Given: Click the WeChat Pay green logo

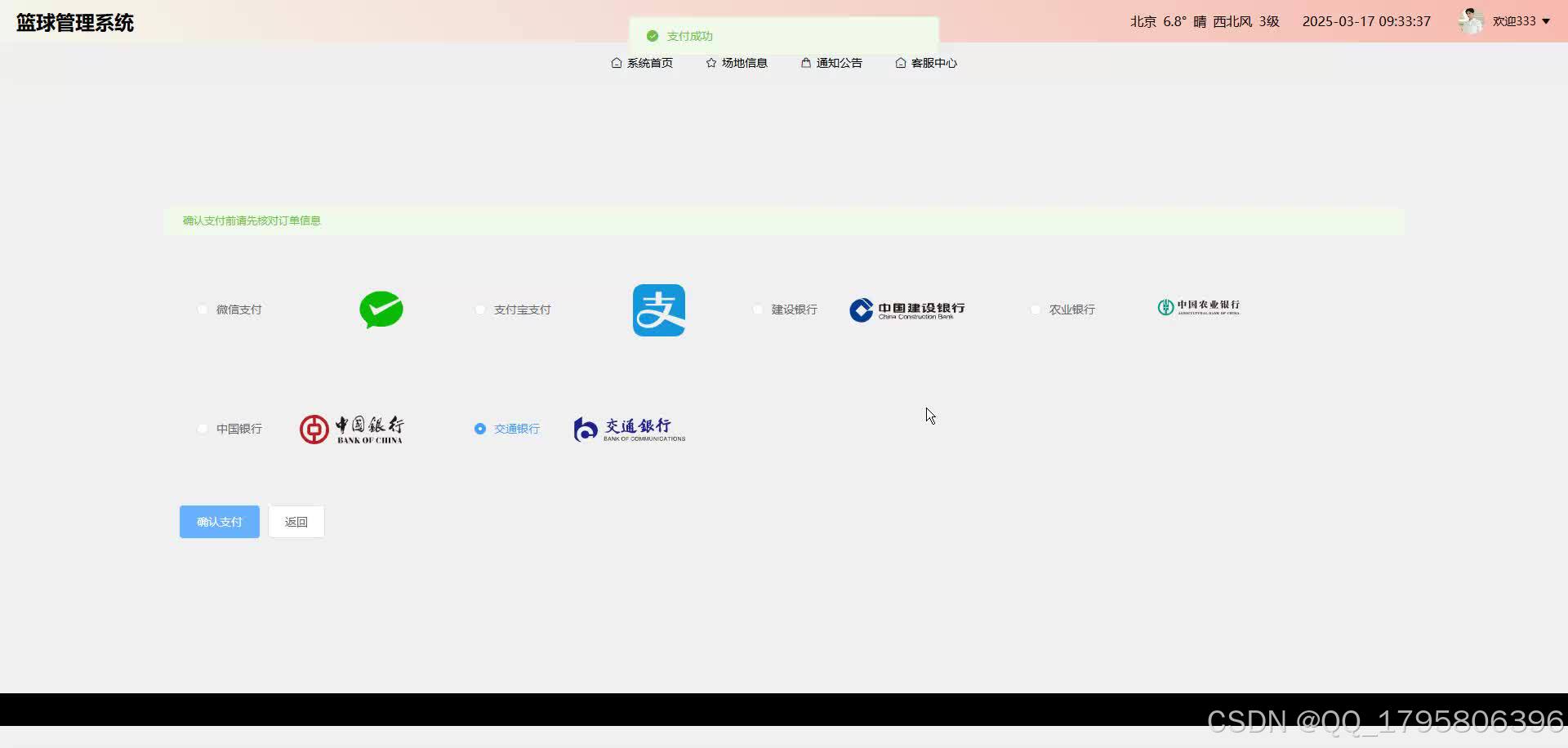Looking at the screenshot, I should pos(381,309).
